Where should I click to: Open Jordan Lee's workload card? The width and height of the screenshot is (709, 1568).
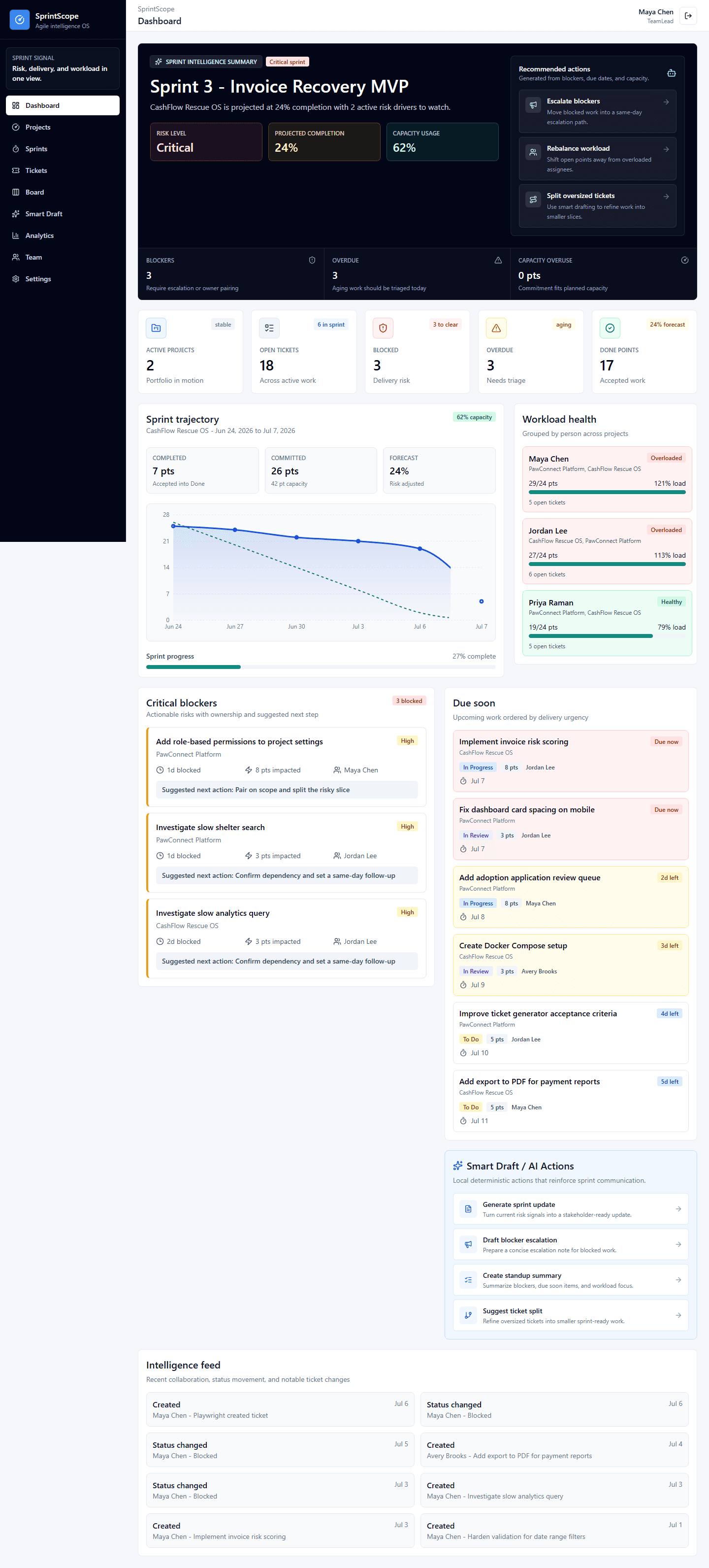tap(608, 551)
